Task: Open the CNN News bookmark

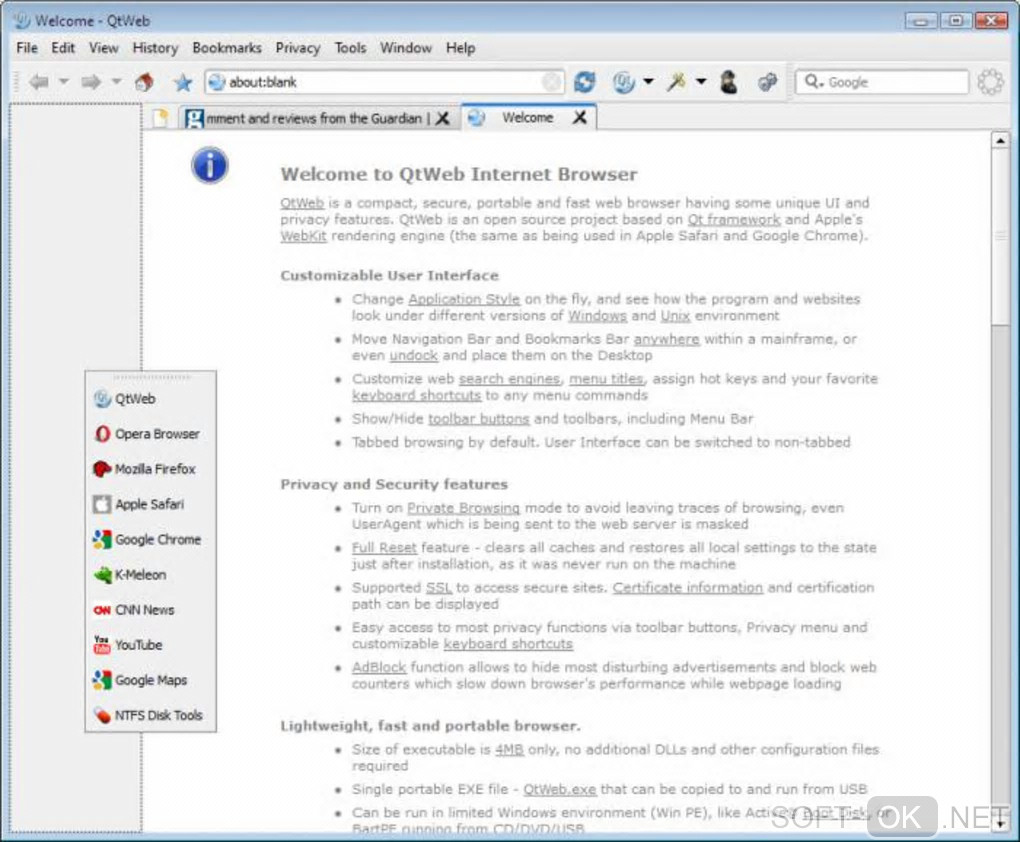Action: point(134,610)
